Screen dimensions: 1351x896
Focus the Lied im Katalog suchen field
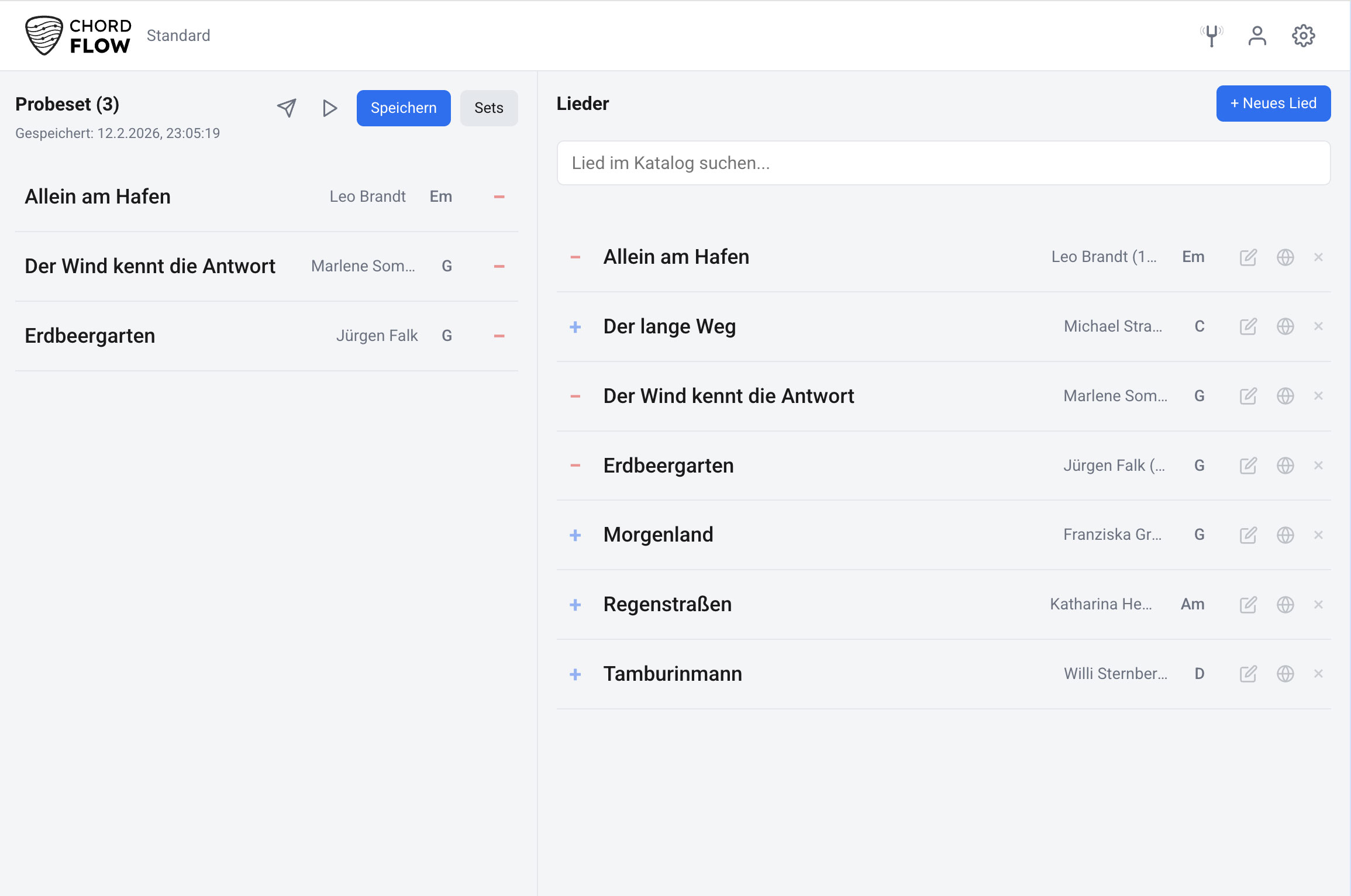click(x=943, y=163)
